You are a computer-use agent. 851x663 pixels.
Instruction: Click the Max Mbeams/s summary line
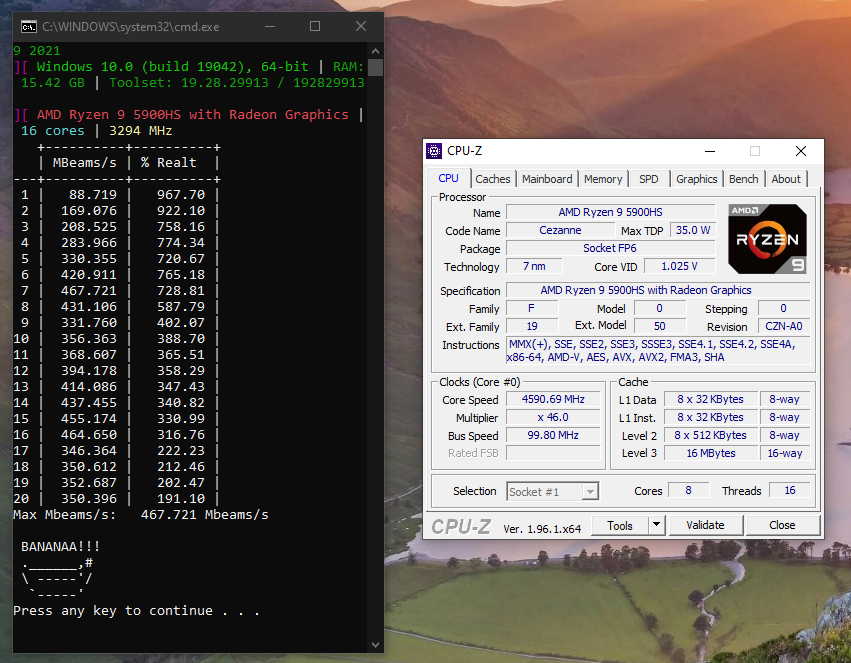[141, 515]
